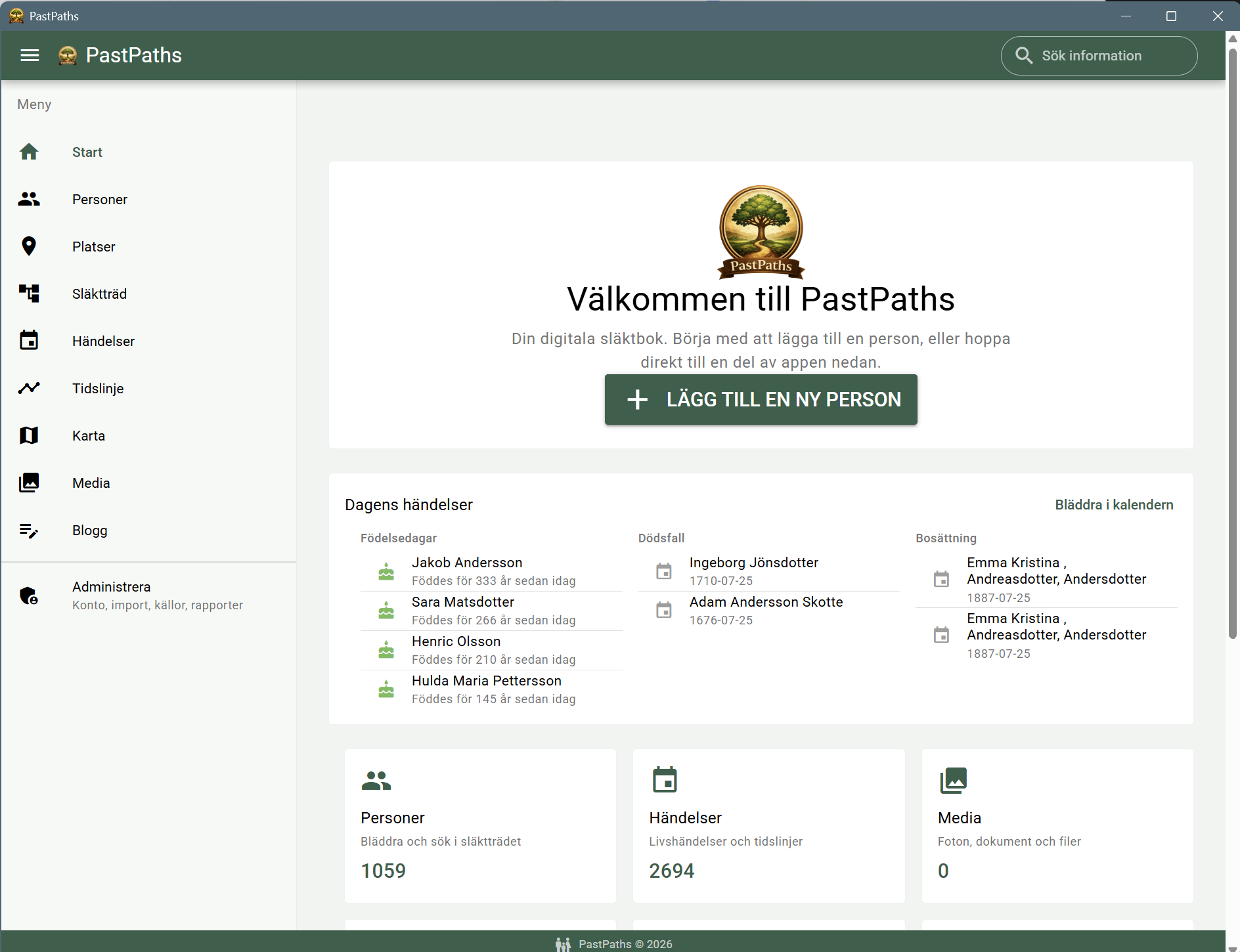Click the vertical page scrollbar thumb
Viewport: 1240px width, 952px height.
(x=1233, y=343)
